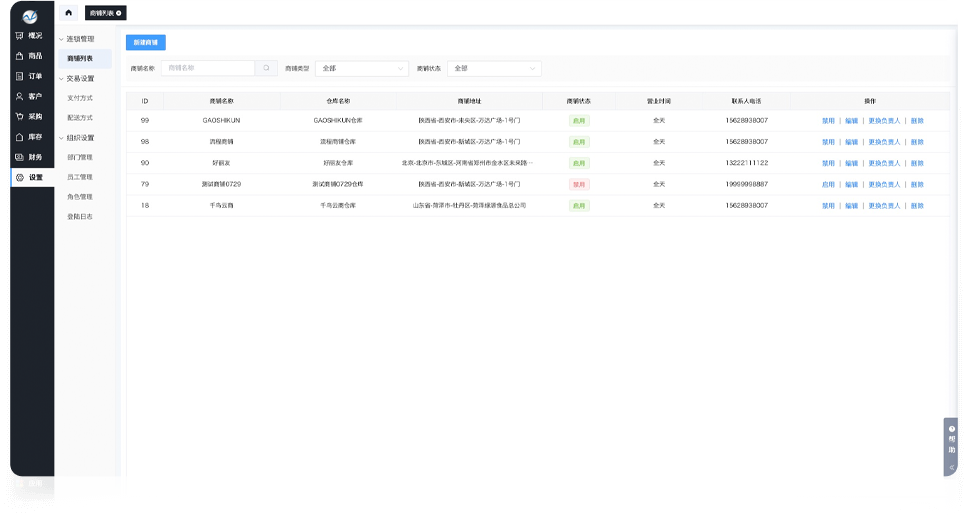Select 客户 customers in the sidebar

[28, 96]
